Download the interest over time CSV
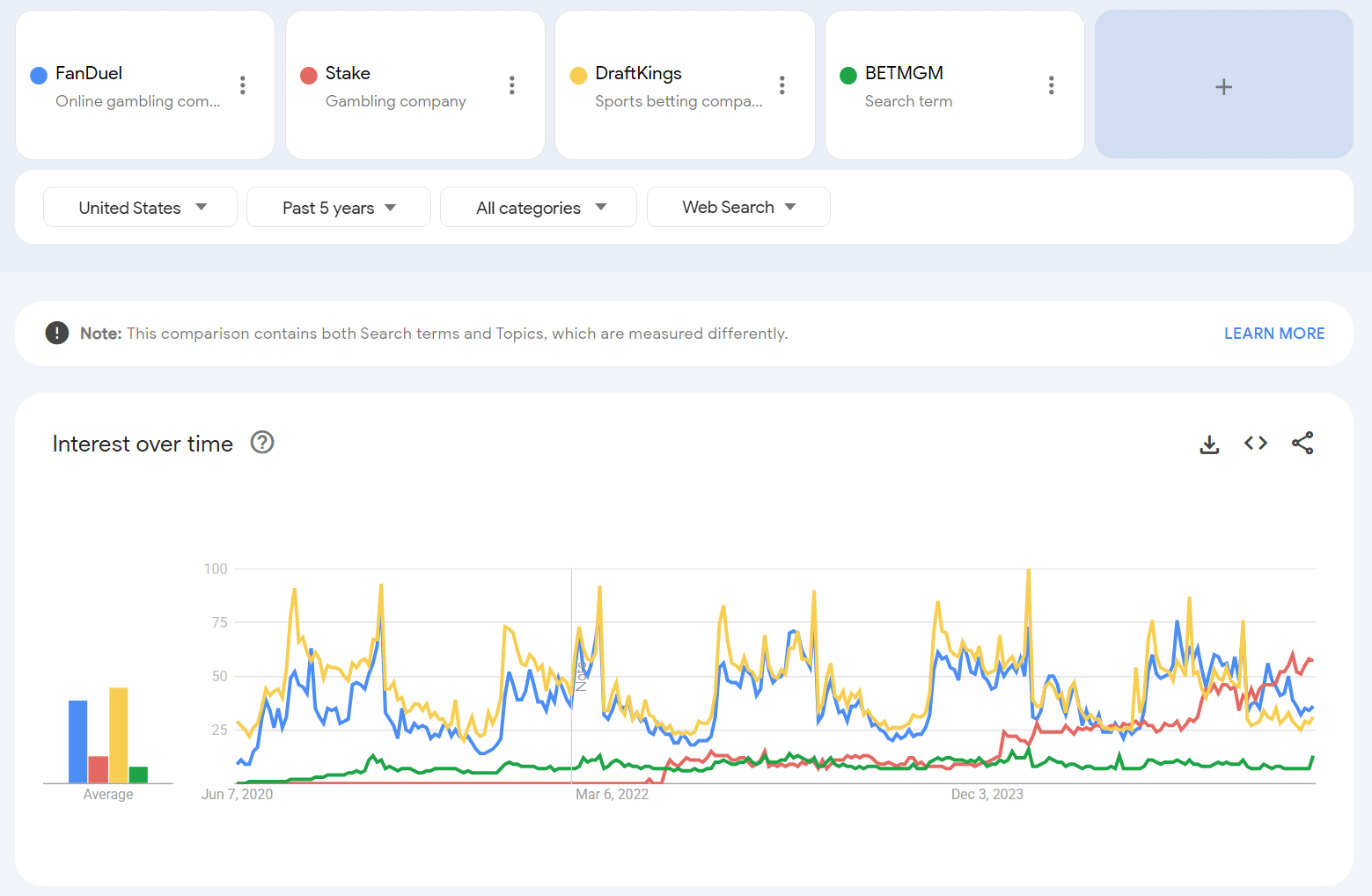The height and width of the screenshot is (896, 1372). click(x=1209, y=444)
